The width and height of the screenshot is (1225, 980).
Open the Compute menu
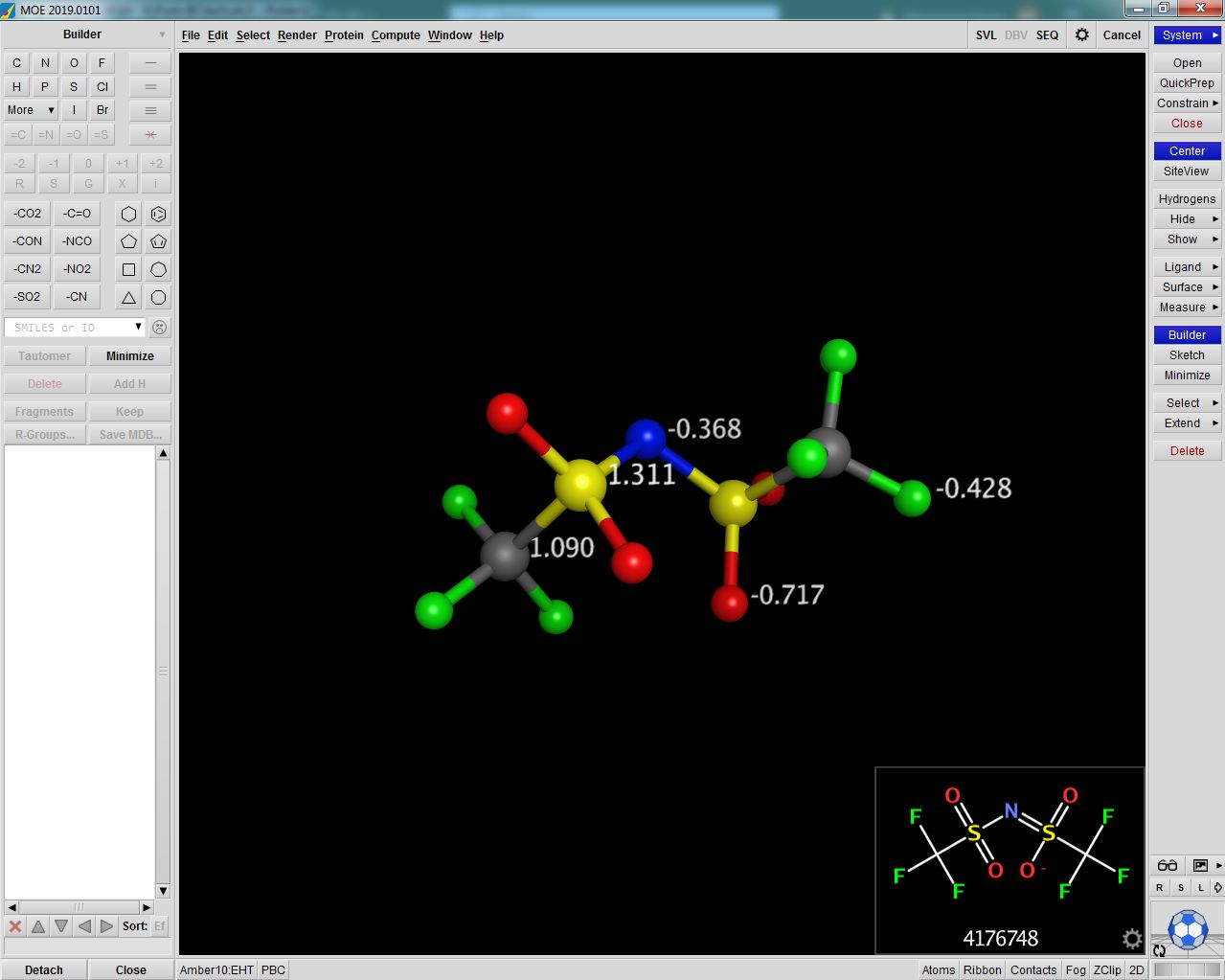[396, 35]
